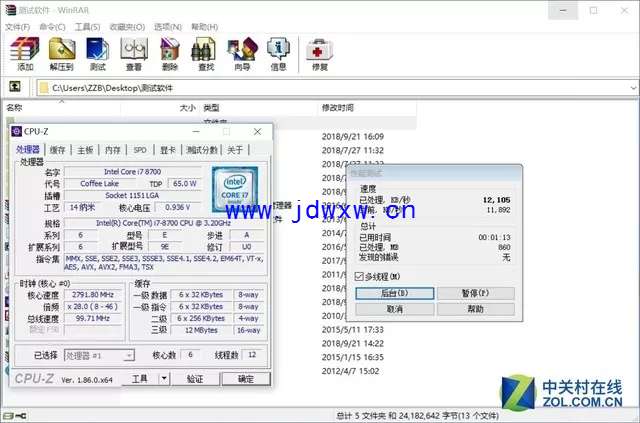Open the Tools (工具) menu in WinRAR
Image resolution: width=640 pixels, height=423 pixels.
click(x=87, y=27)
